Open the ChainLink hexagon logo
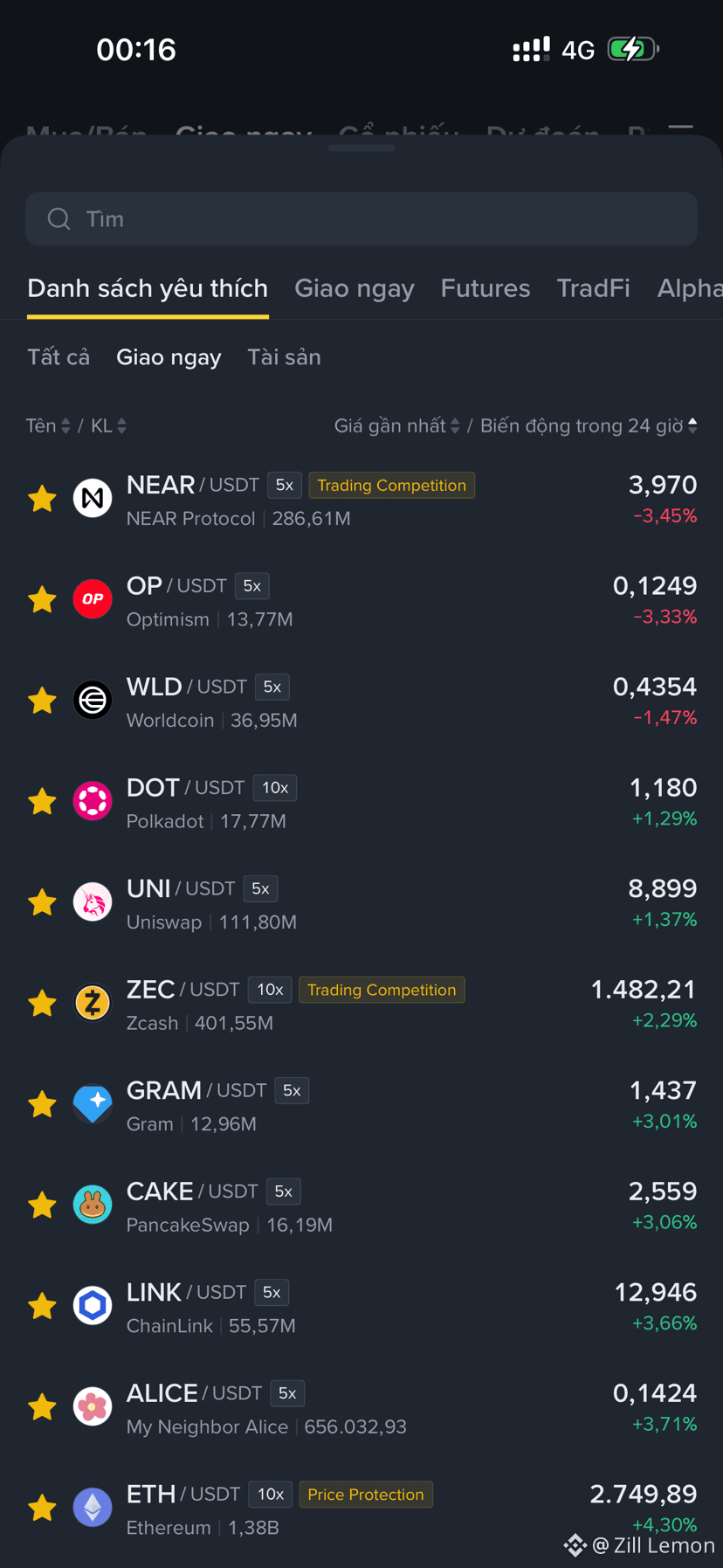This screenshot has height=1568, width=723. click(93, 1306)
